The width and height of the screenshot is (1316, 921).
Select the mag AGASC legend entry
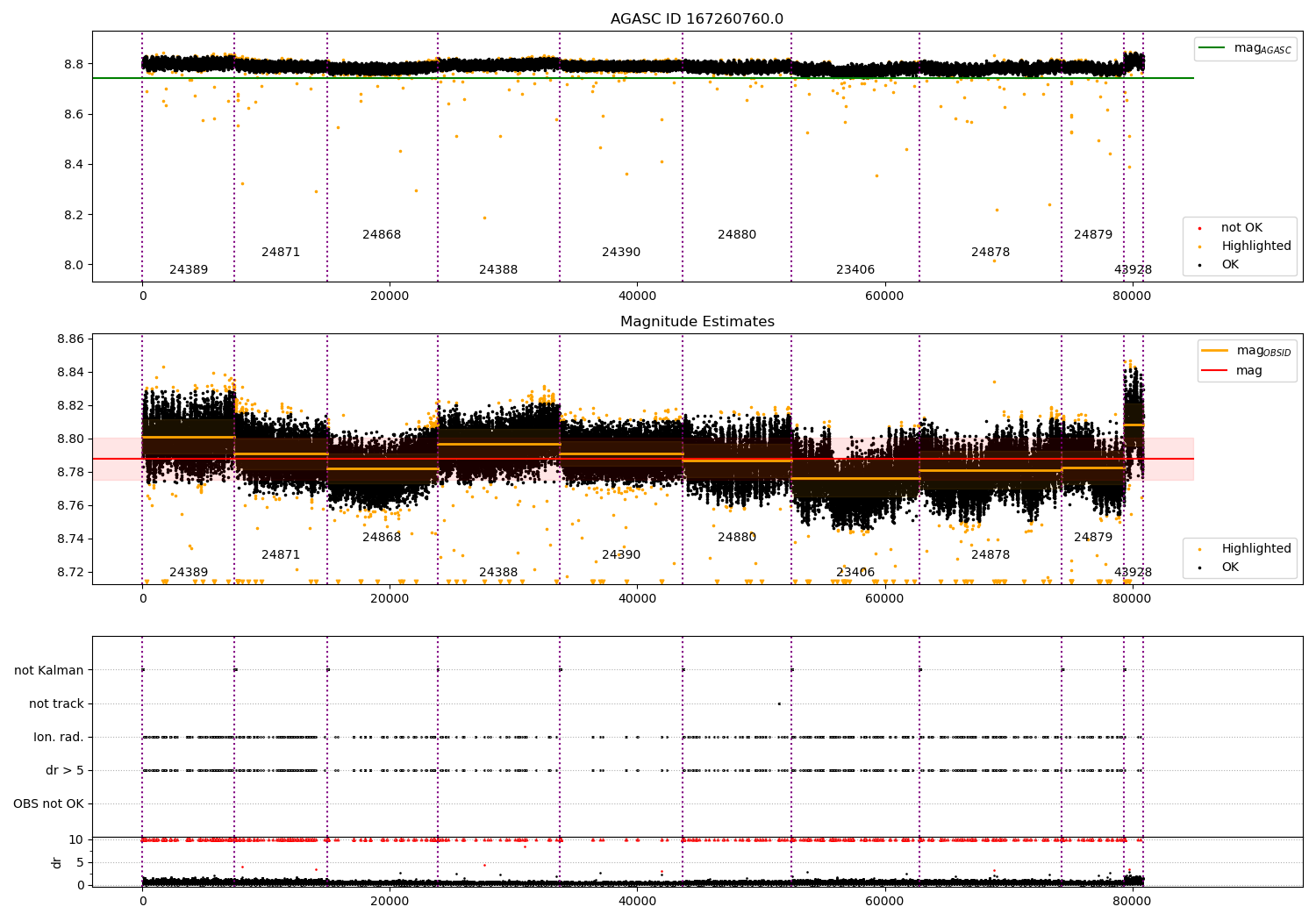click(x=1245, y=48)
